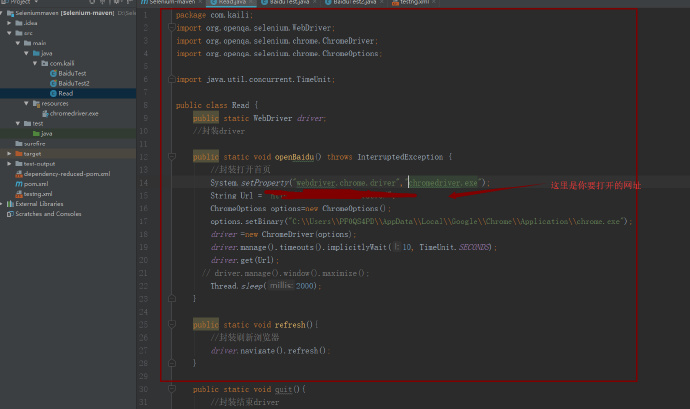Select testng.xml in the project tree

point(38,194)
